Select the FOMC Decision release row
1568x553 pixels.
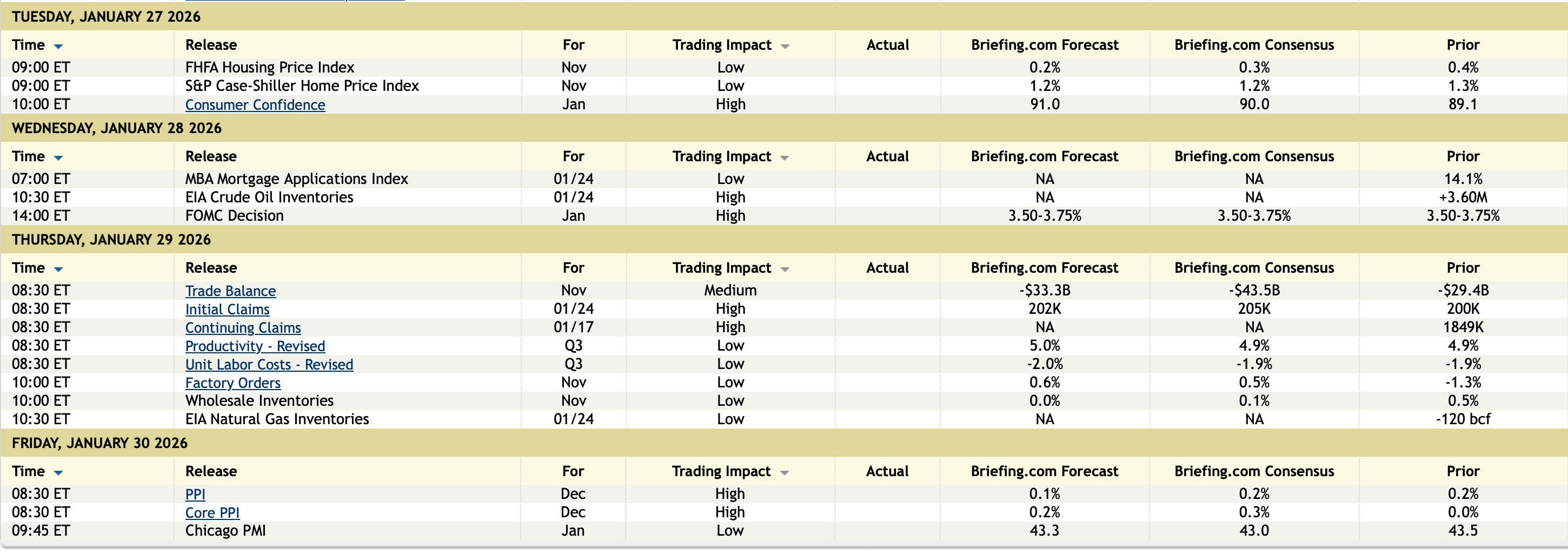[234, 215]
